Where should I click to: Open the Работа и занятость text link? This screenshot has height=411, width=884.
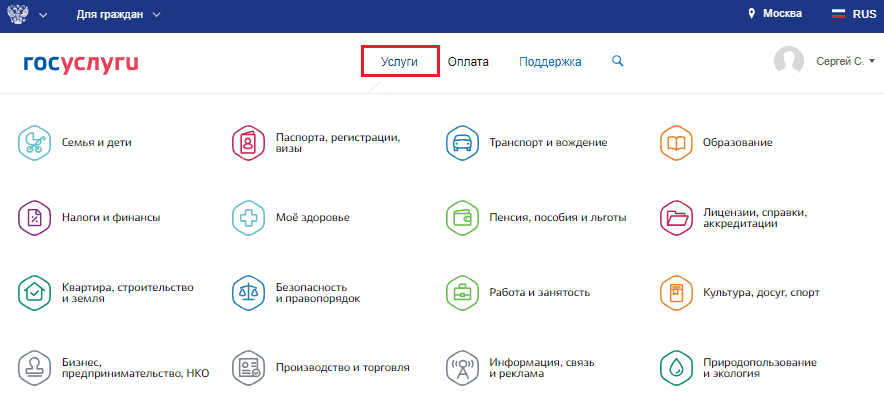[540, 293]
